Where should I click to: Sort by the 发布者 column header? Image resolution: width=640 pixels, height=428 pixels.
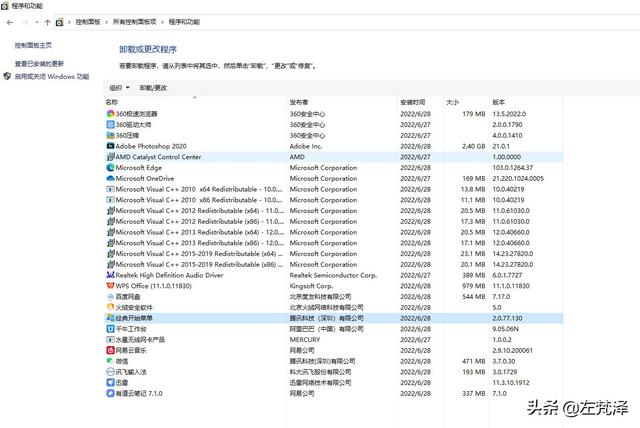[299, 102]
